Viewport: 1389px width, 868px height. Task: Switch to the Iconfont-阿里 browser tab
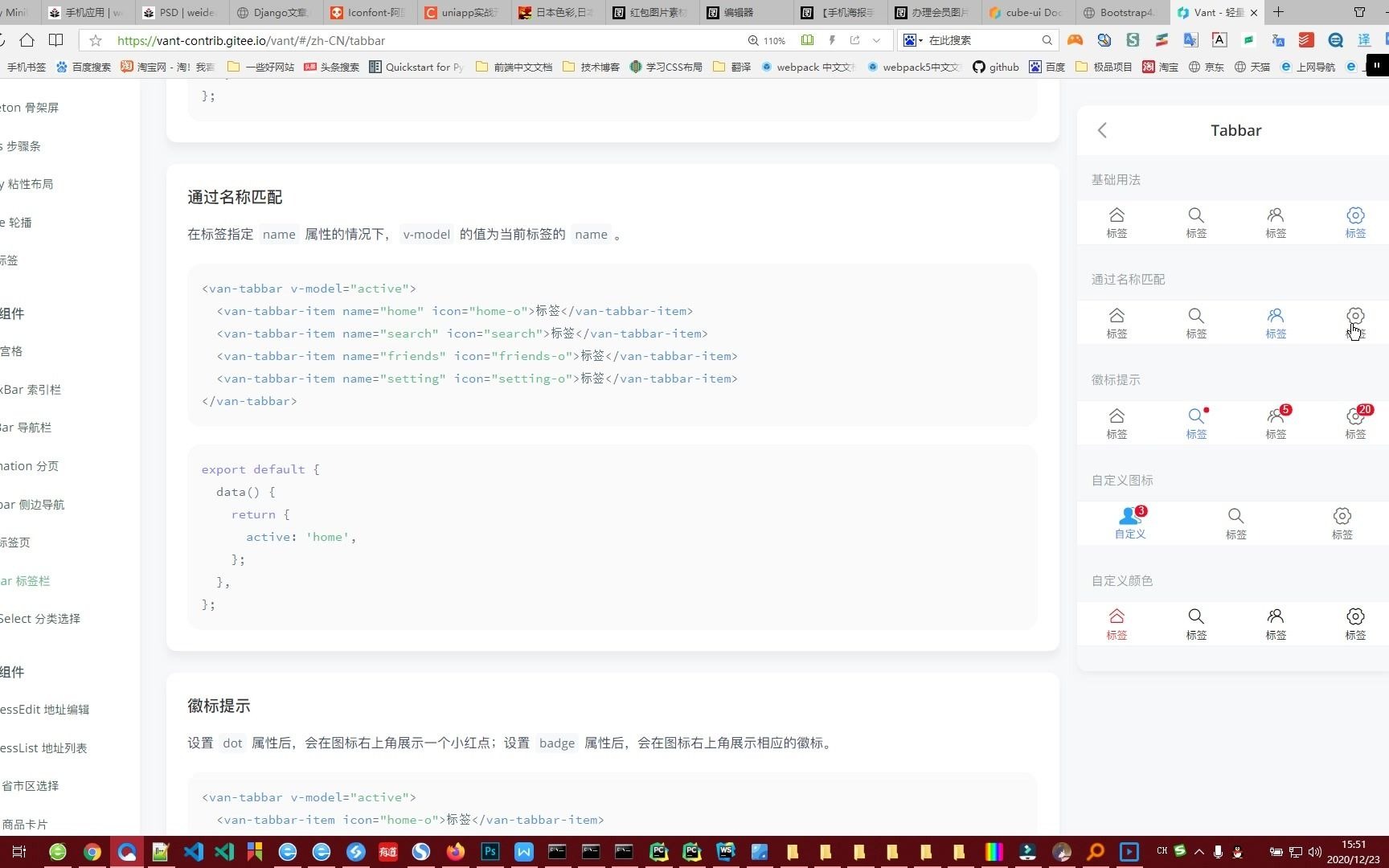[x=368, y=12]
